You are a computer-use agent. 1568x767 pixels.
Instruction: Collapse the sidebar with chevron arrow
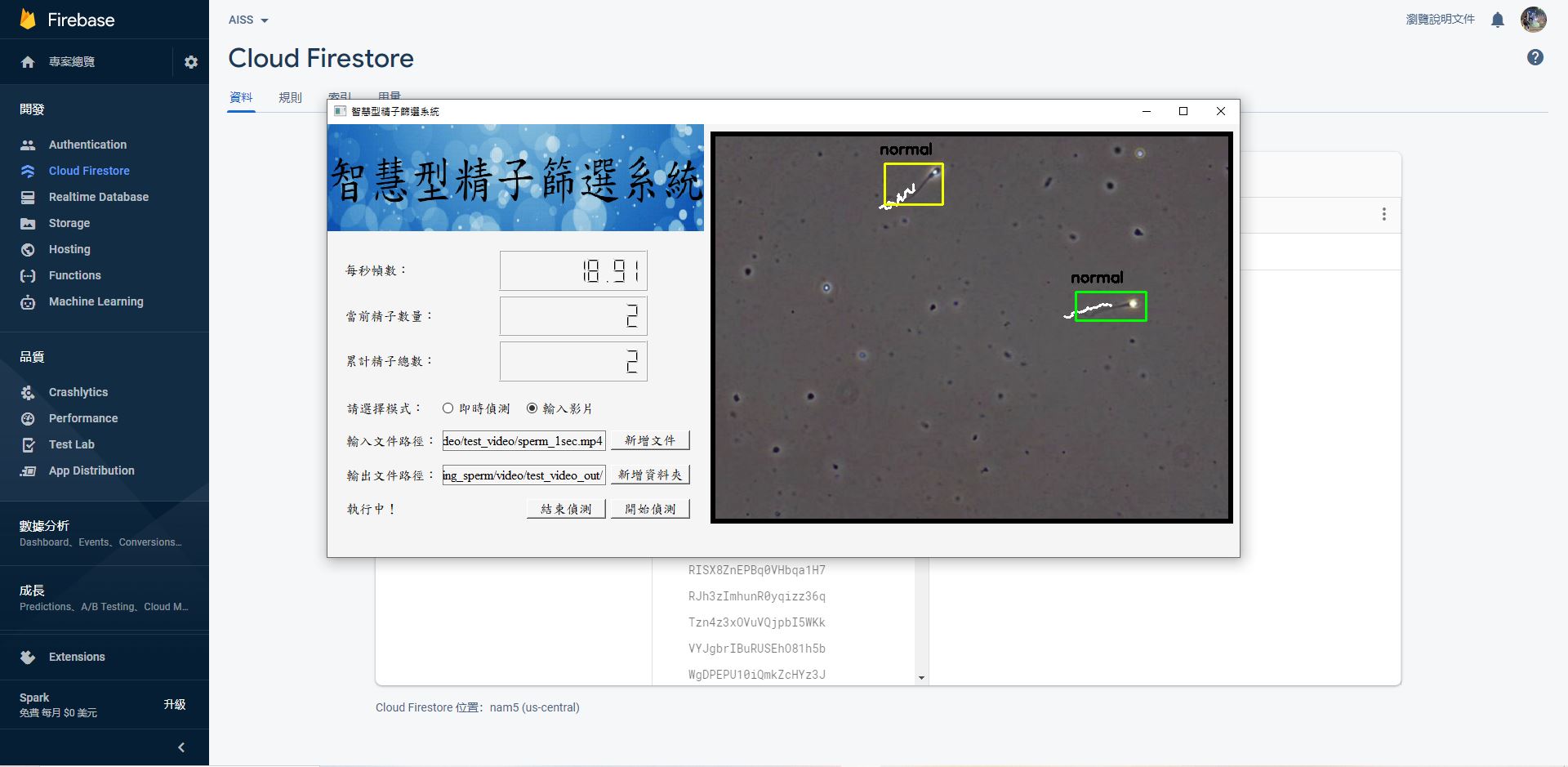point(181,747)
